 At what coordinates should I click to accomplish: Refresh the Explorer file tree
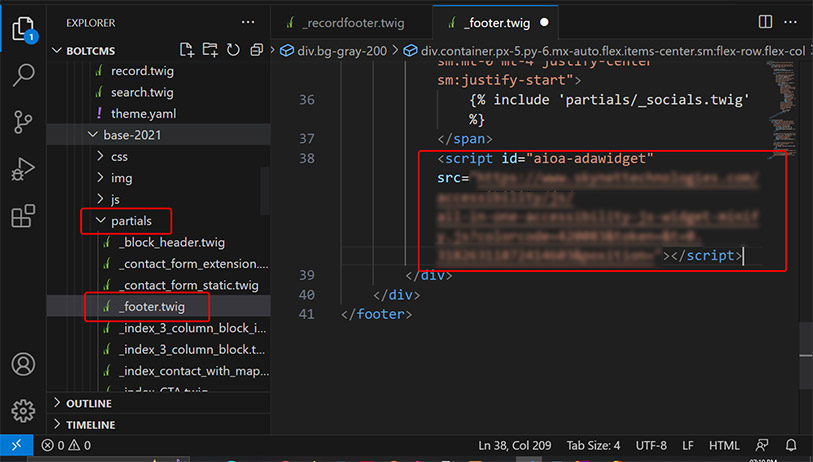coord(233,50)
